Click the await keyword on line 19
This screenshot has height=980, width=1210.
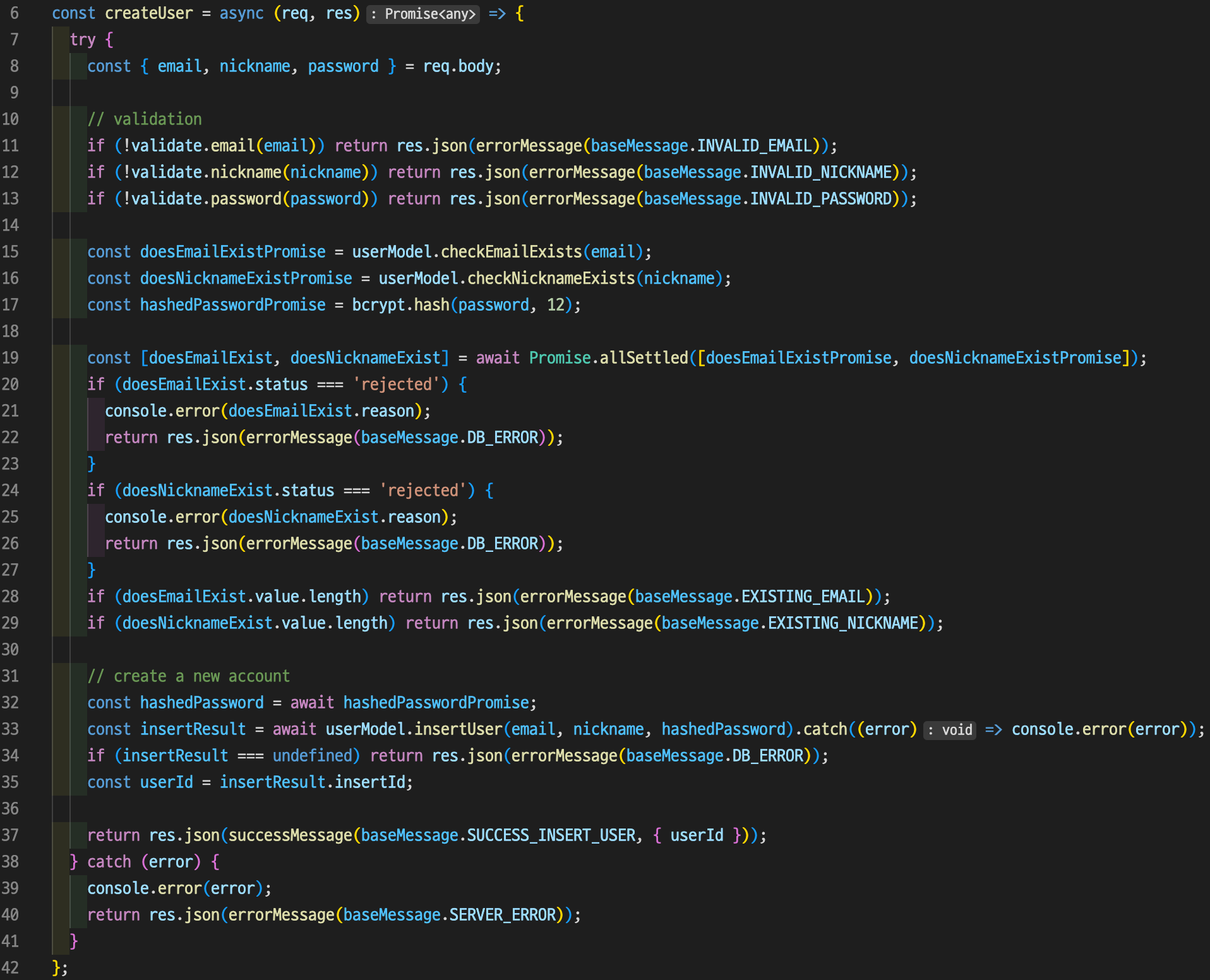(498, 358)
